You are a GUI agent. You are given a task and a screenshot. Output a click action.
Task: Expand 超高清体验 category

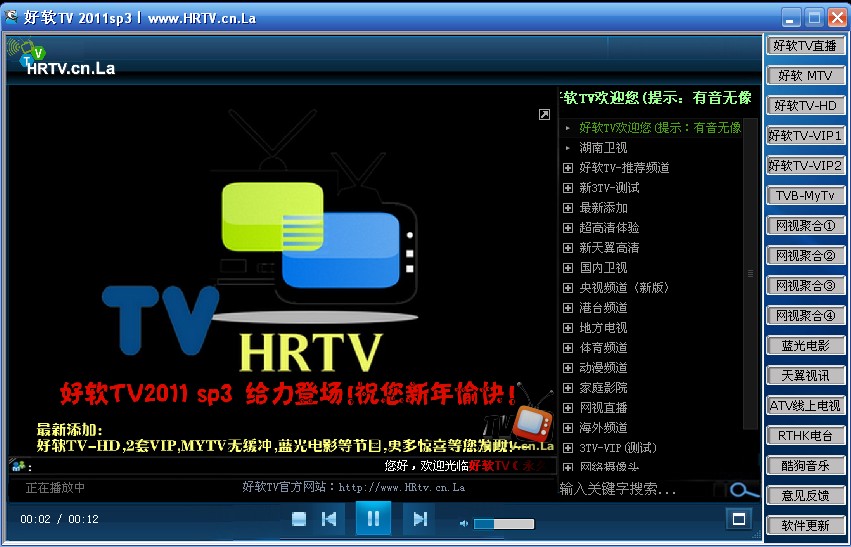point(568,228)
